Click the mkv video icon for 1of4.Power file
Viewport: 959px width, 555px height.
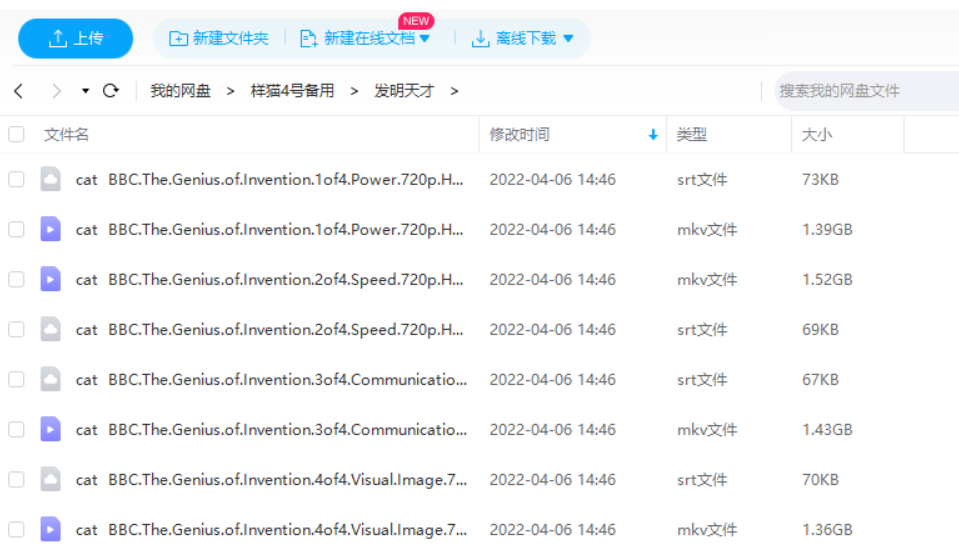[x=50, y=229]
